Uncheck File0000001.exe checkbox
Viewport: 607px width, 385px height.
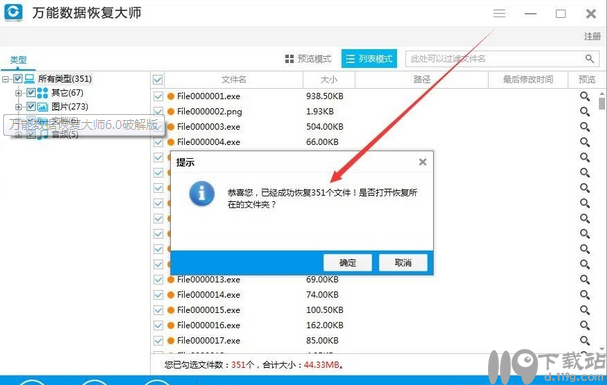[x=158, y=96]
